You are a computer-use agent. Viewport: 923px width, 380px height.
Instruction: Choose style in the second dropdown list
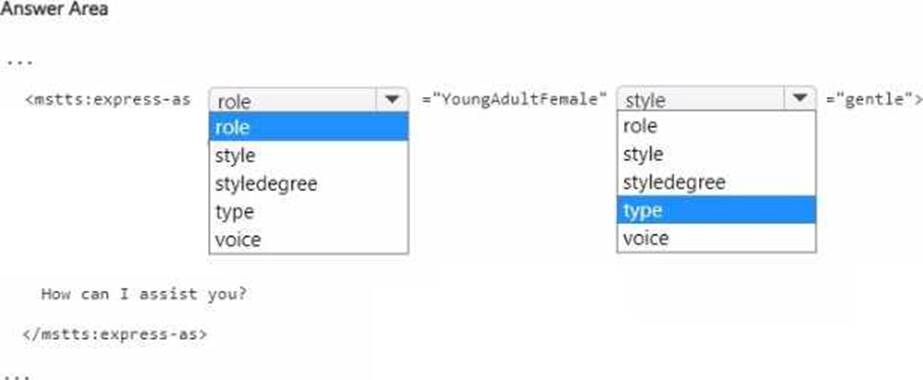(x=716, y=154)
